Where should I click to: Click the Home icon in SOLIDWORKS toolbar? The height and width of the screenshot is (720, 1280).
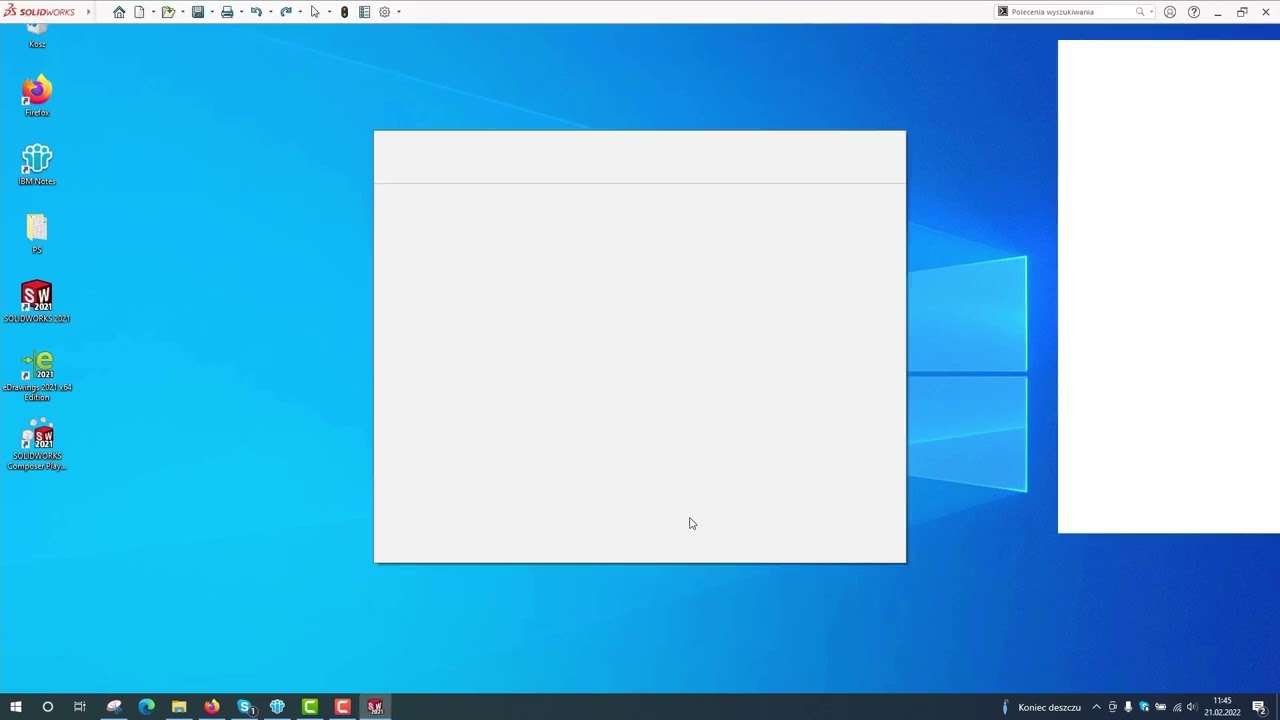[119, 12]
